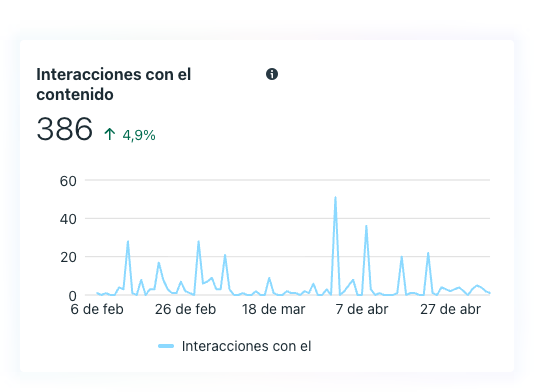This screenshot has height=392, width=554.
Task: Click the light blue legend color swatch
Action: point(166,346)
